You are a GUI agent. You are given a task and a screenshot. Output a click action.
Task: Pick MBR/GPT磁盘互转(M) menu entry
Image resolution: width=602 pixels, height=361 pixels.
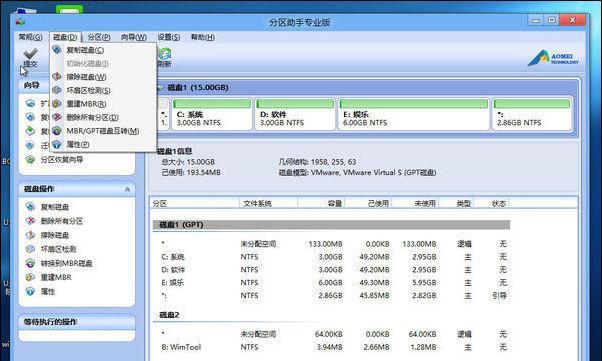(x=103, y=131)
